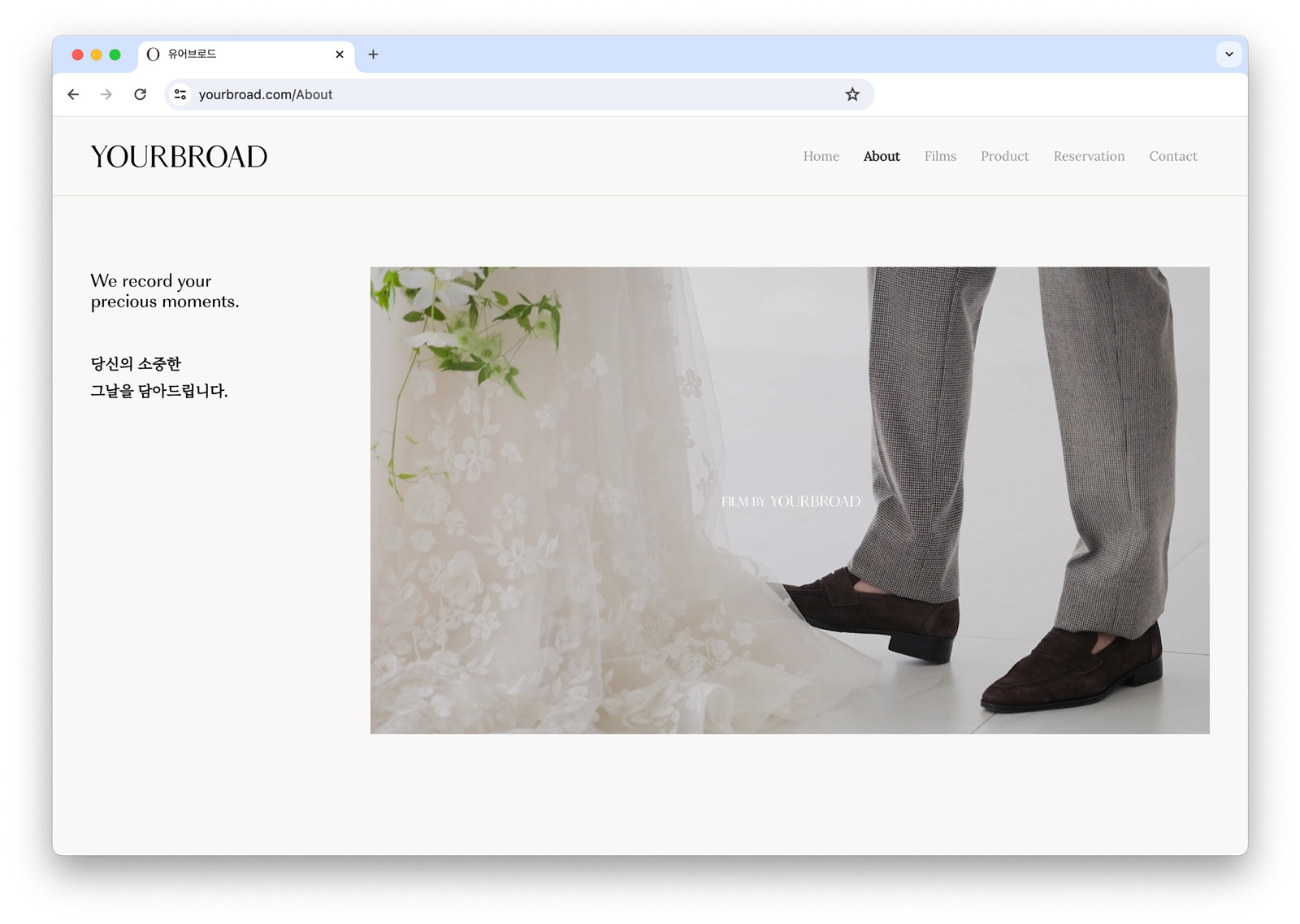Image resolution: width=1300 pixels, height=924 pixels.
Task: Click the browser back arrow
Action: (x=73, y=94)
